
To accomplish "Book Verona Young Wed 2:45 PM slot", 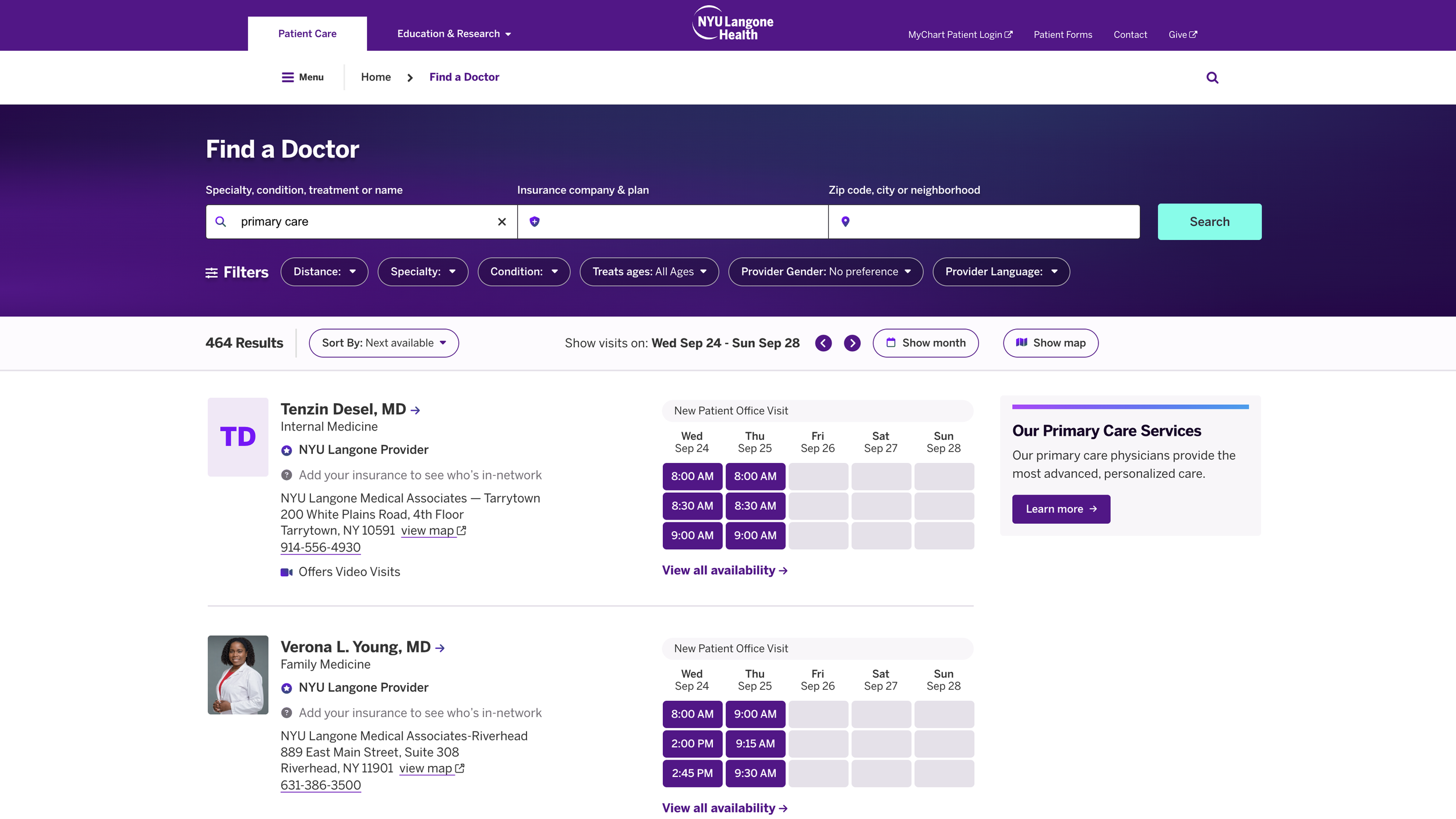I will [692, 774].
